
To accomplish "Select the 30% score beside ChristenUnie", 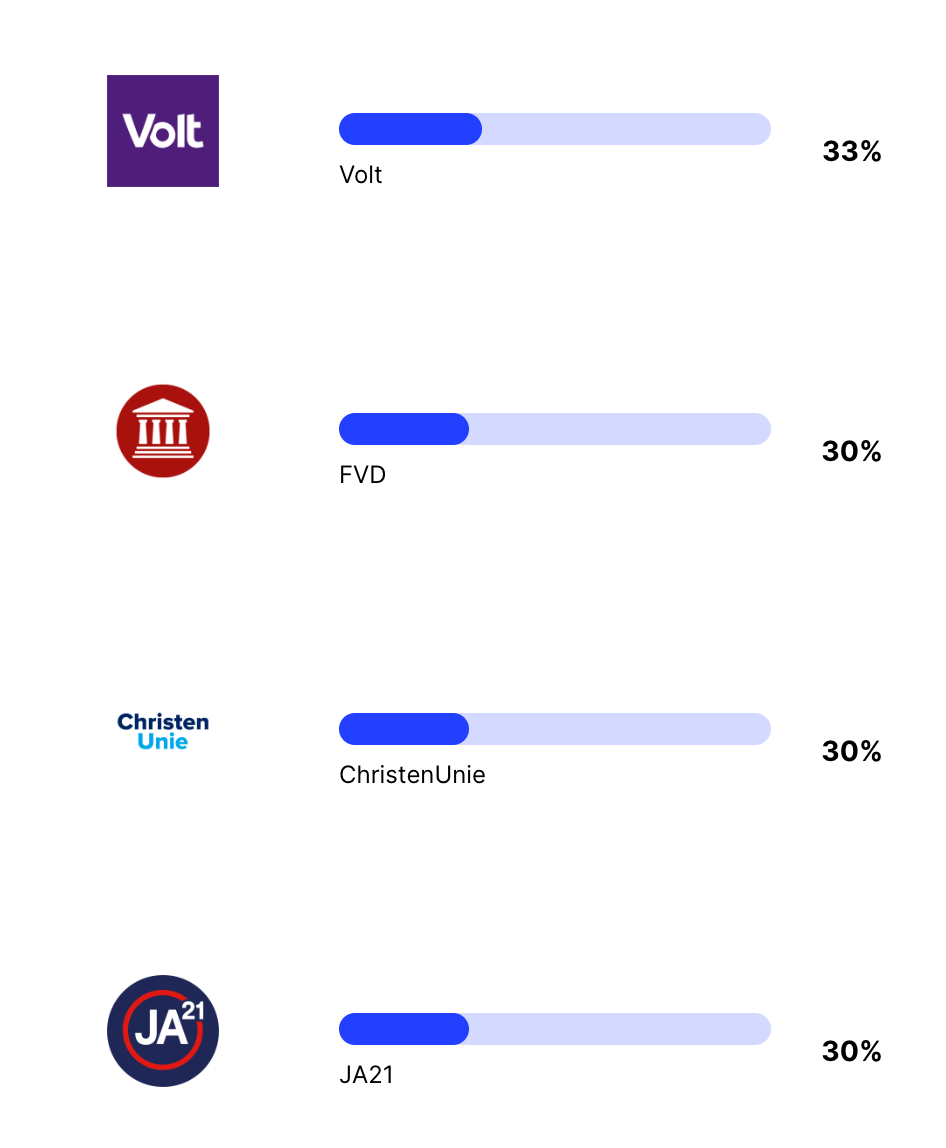I will coord(852,752).
